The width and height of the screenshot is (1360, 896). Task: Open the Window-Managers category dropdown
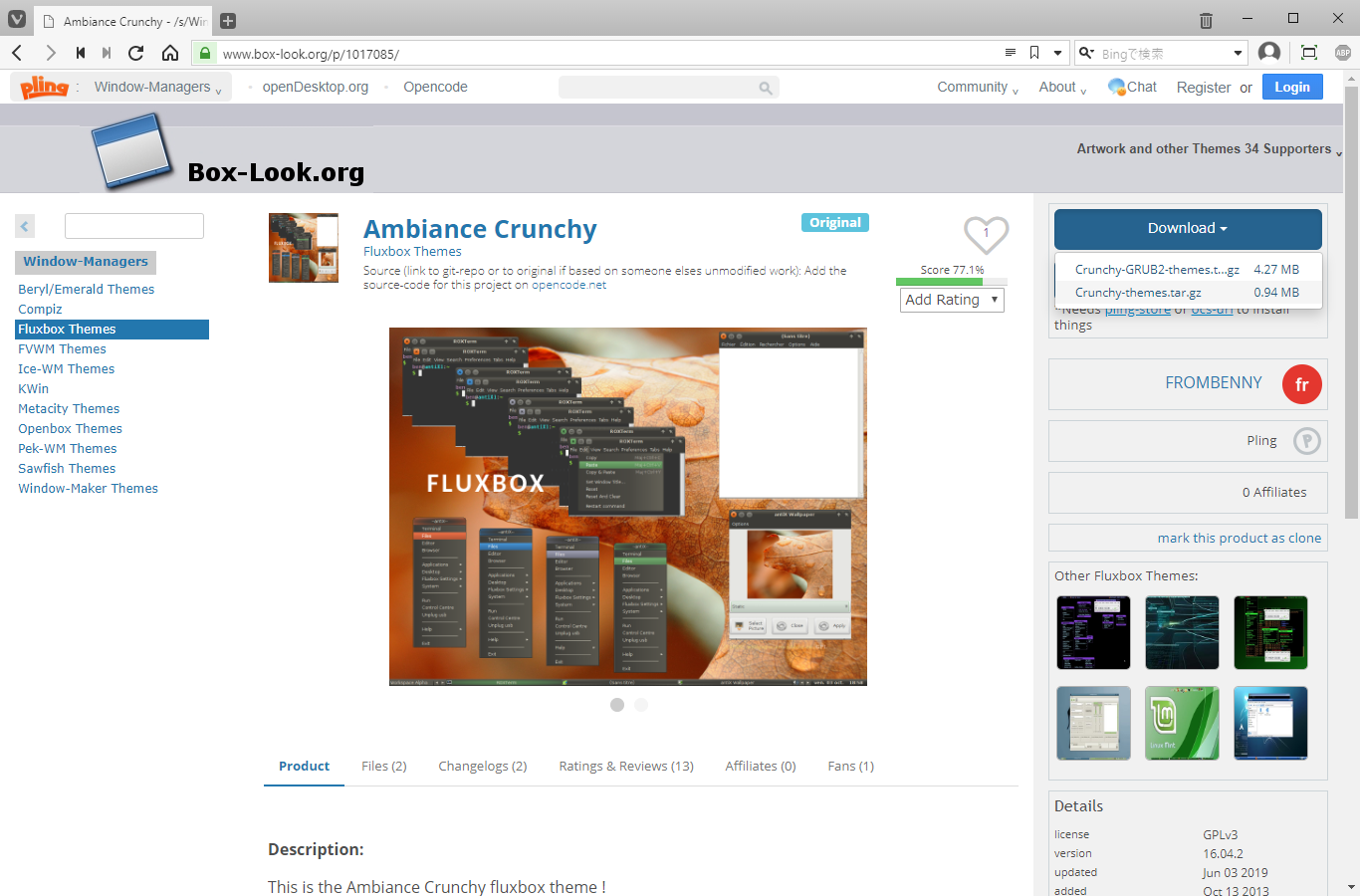click(158, 88)
